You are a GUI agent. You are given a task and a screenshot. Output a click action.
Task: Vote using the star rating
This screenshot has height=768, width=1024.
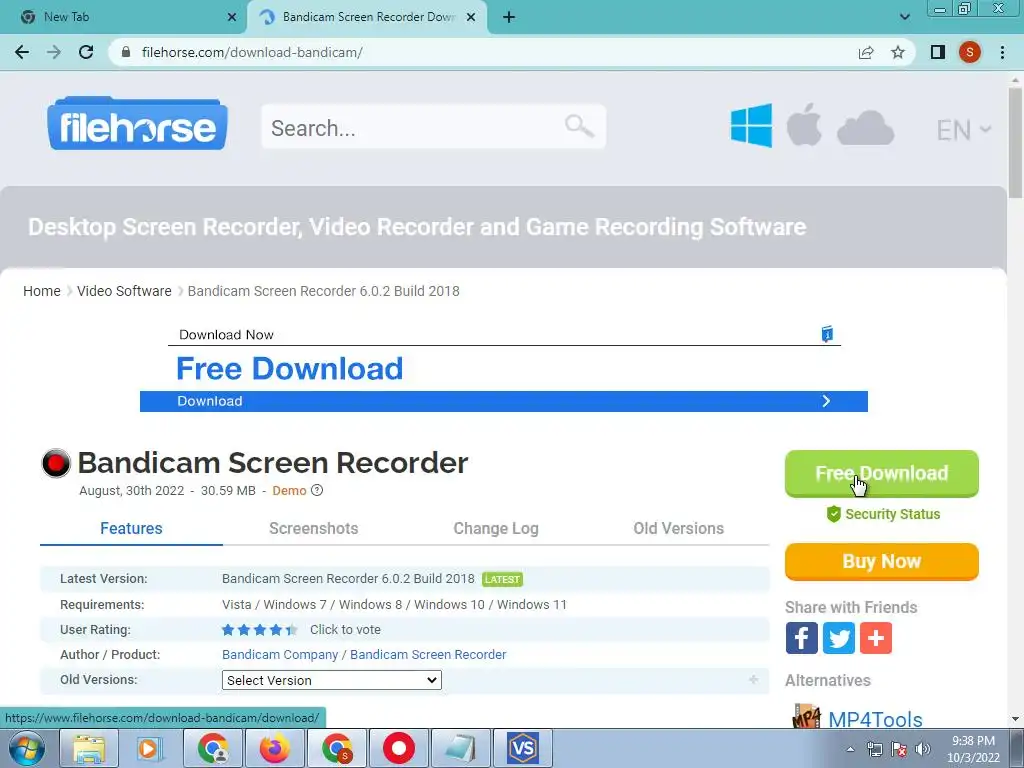(x=259, y=630)
